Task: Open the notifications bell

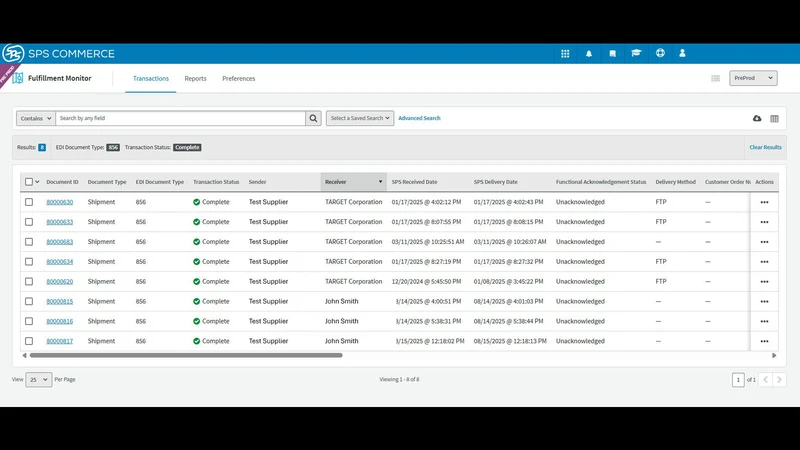Action: pyautogui.click(x=589, y=54)
